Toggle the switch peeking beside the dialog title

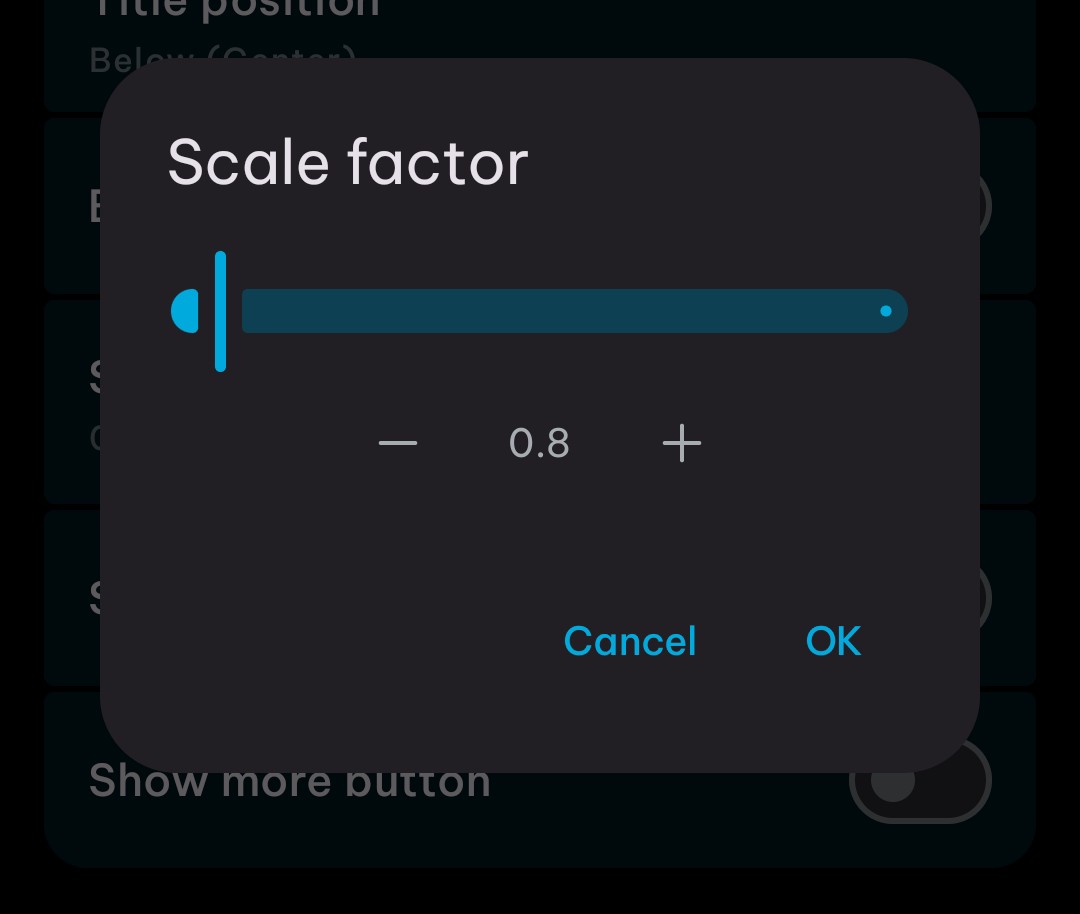(986, 205)
